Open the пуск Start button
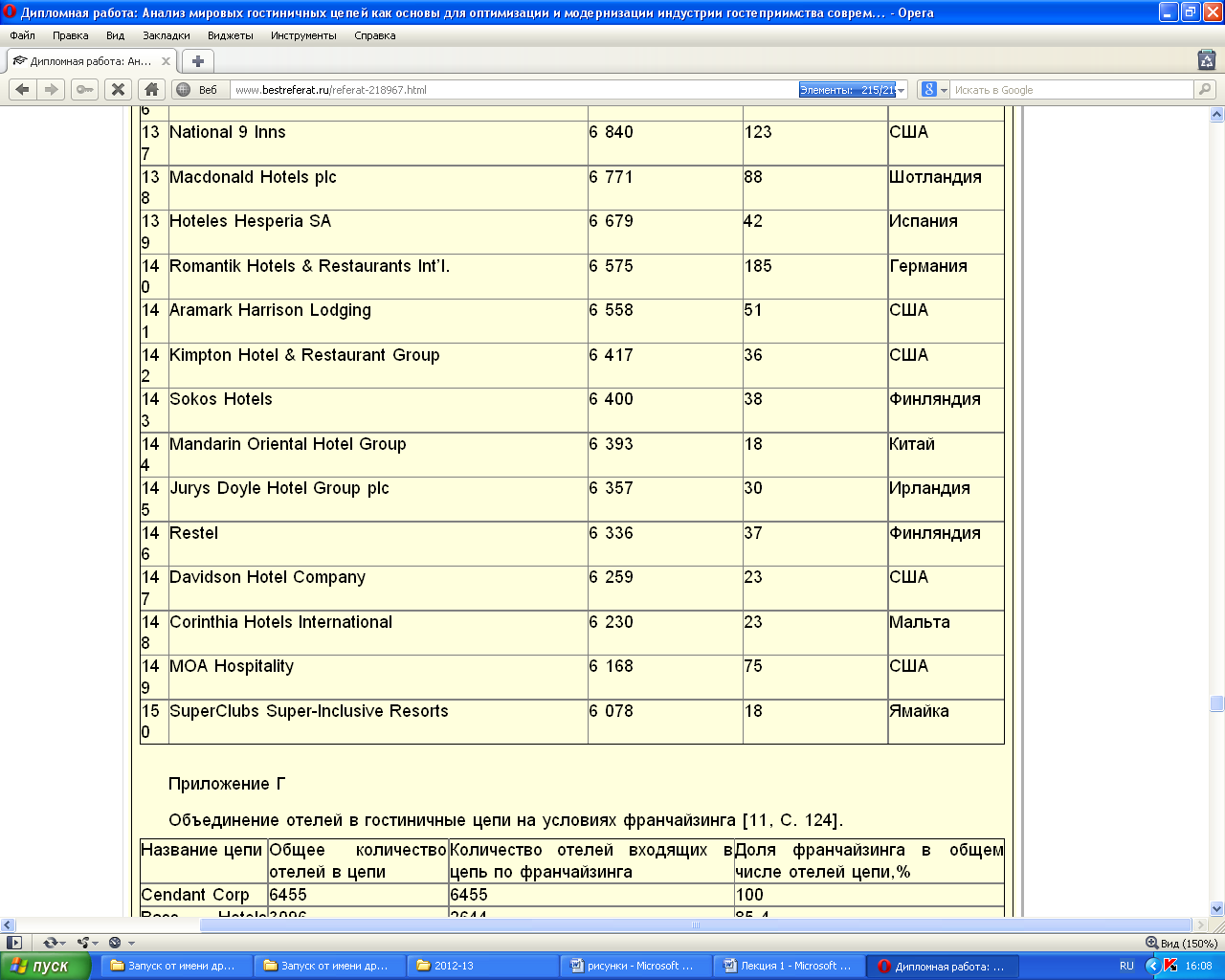1225x980 pixels. click(46, 966)
